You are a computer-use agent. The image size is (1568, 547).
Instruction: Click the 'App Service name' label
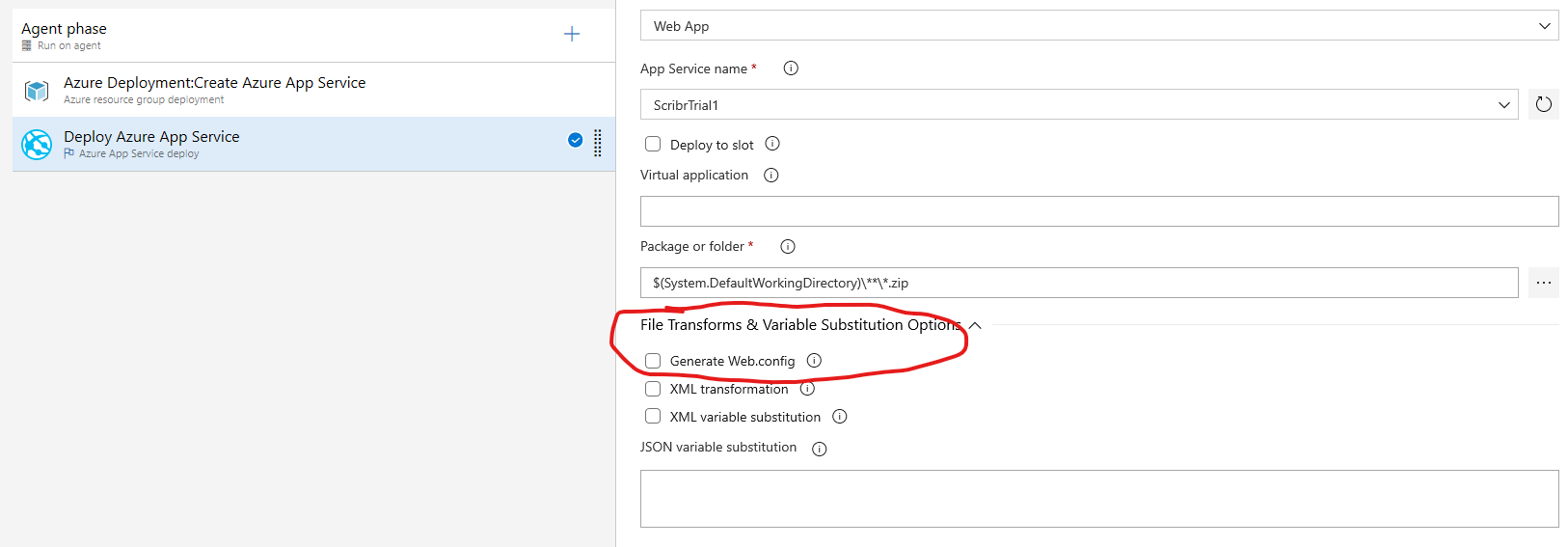click(693, 68)
